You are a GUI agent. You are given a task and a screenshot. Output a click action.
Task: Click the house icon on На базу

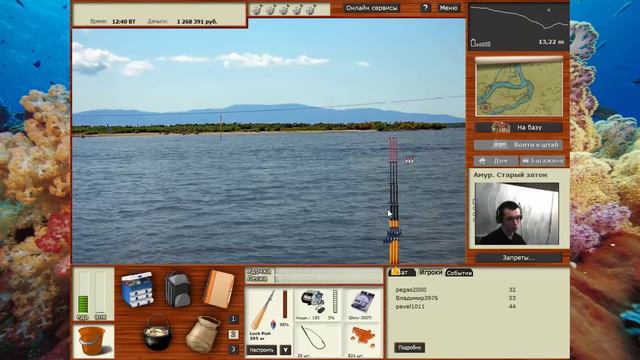point(500,127)
